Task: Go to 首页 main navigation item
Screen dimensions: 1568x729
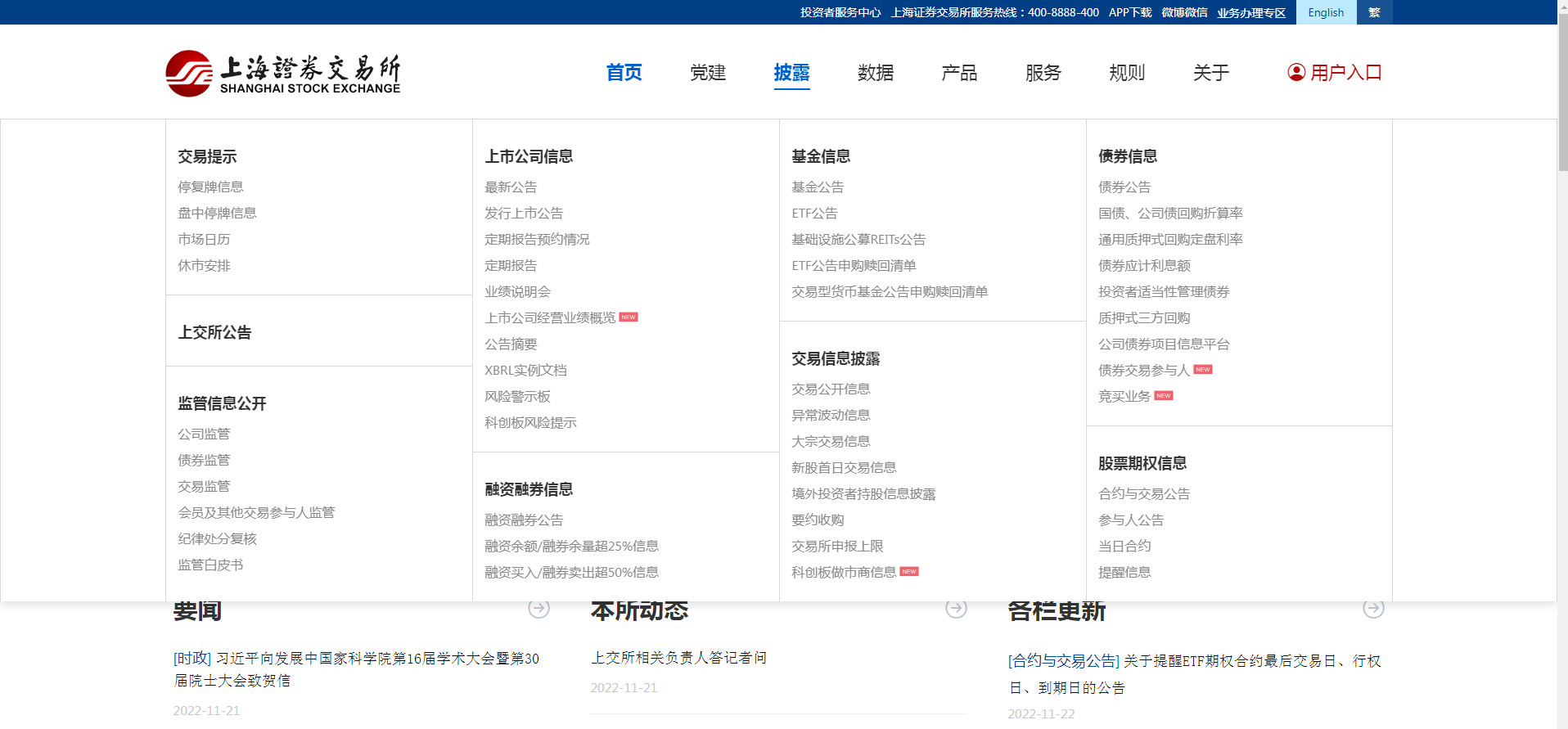Action: [x=624, y=73]
